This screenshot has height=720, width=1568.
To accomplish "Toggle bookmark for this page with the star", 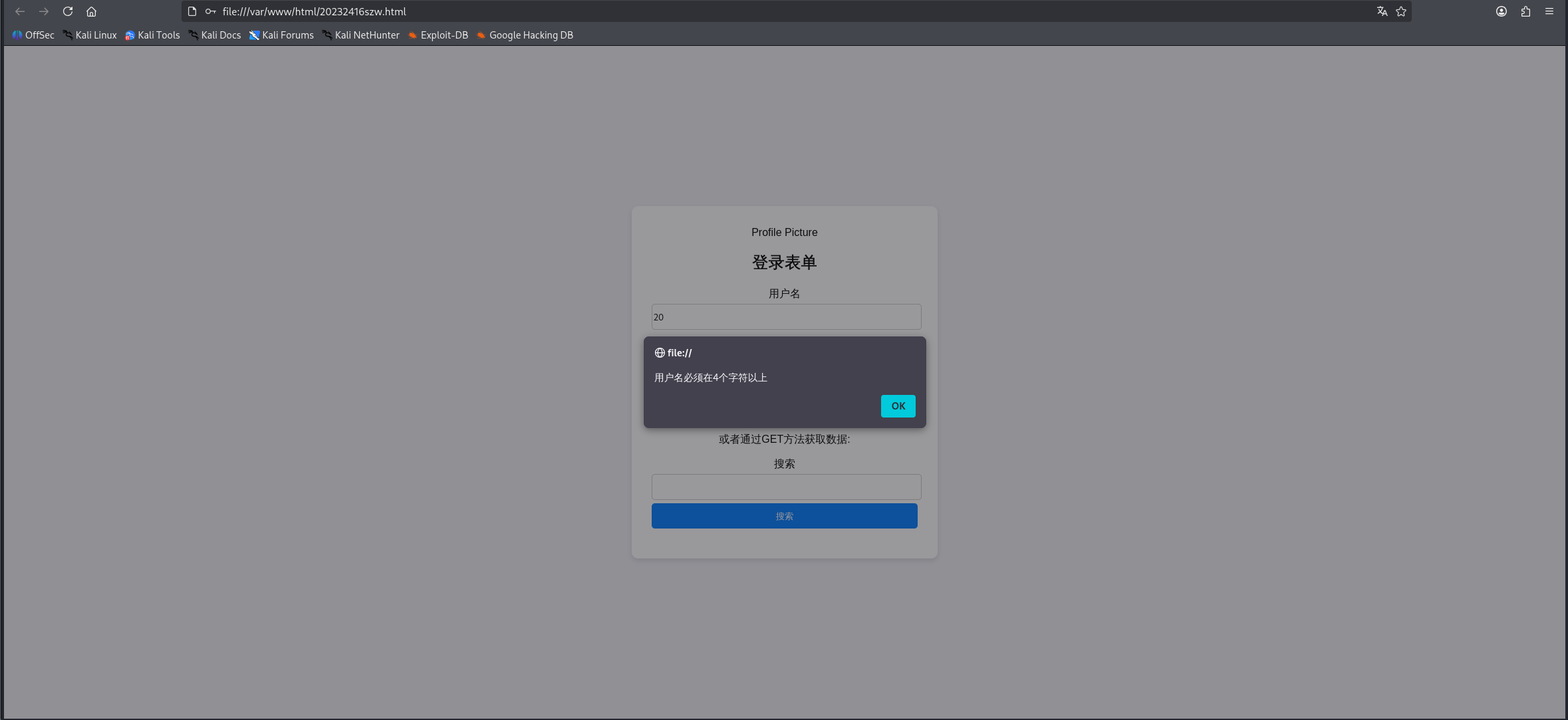I will click(x=1402, y=11).
